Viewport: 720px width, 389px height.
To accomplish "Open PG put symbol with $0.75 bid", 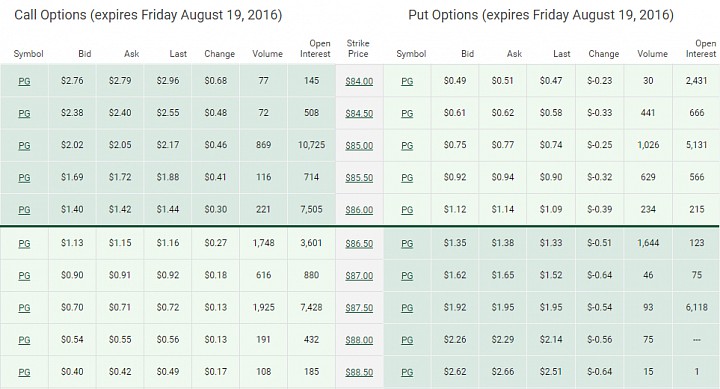I will point(407,146).
